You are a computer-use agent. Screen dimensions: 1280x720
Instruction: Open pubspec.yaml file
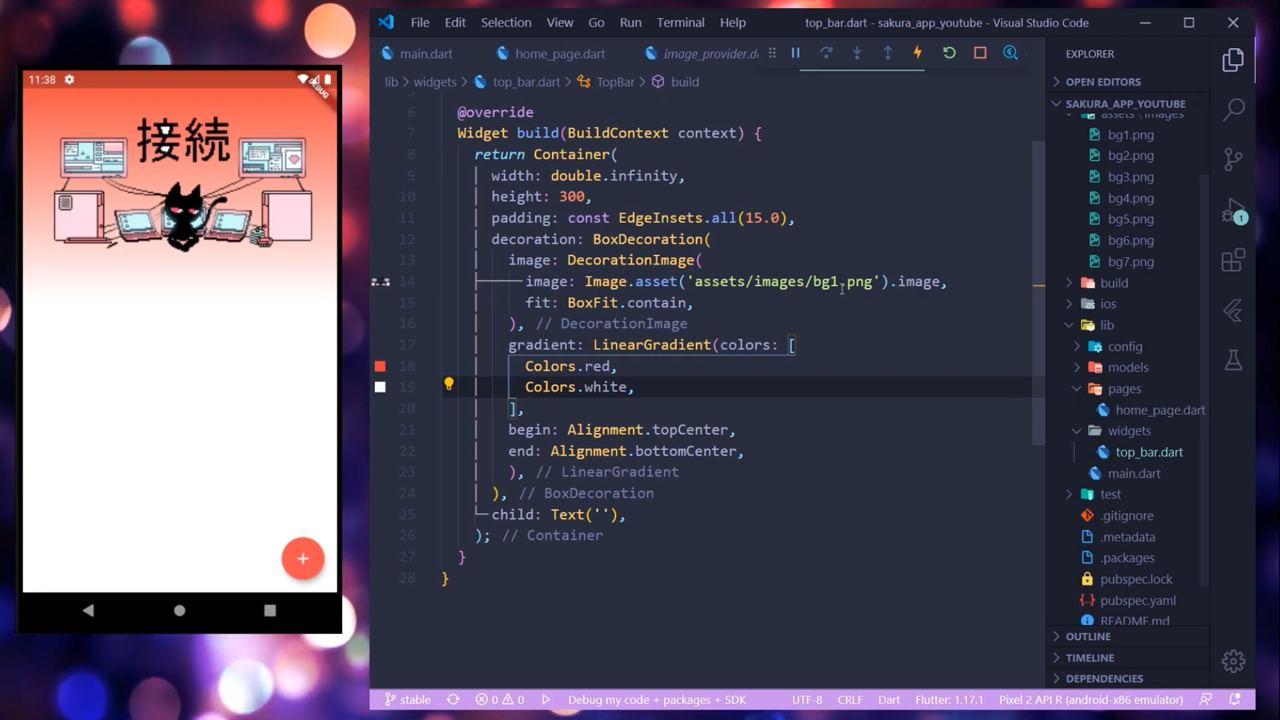point(1137,600)
